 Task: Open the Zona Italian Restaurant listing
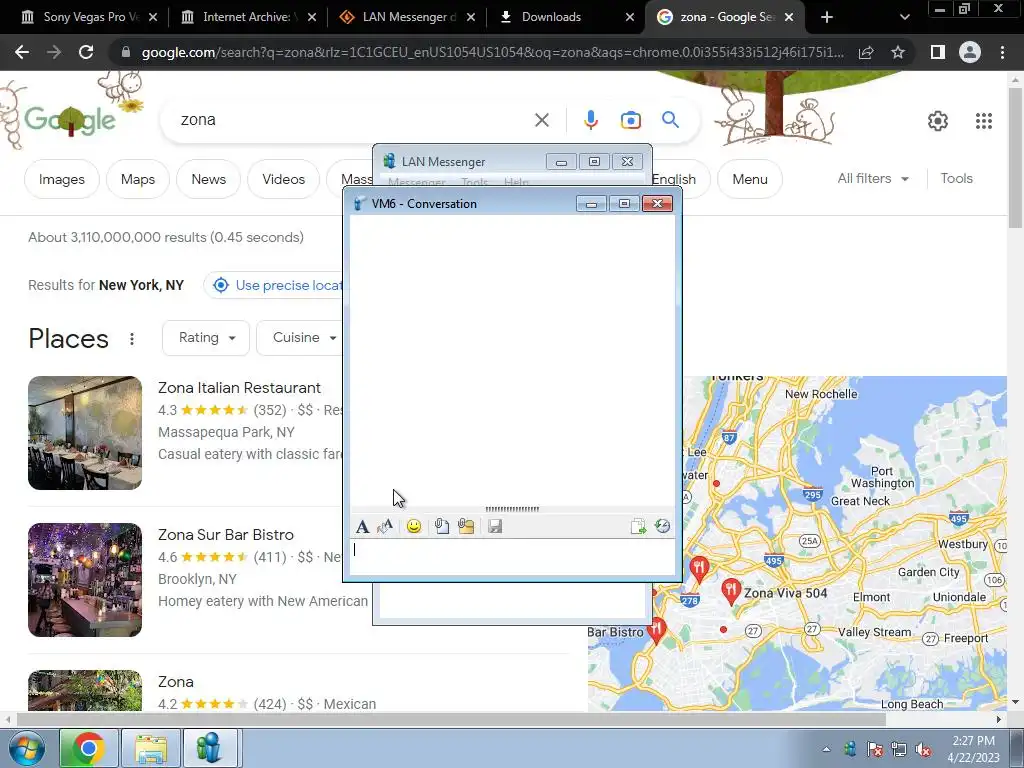239,388
